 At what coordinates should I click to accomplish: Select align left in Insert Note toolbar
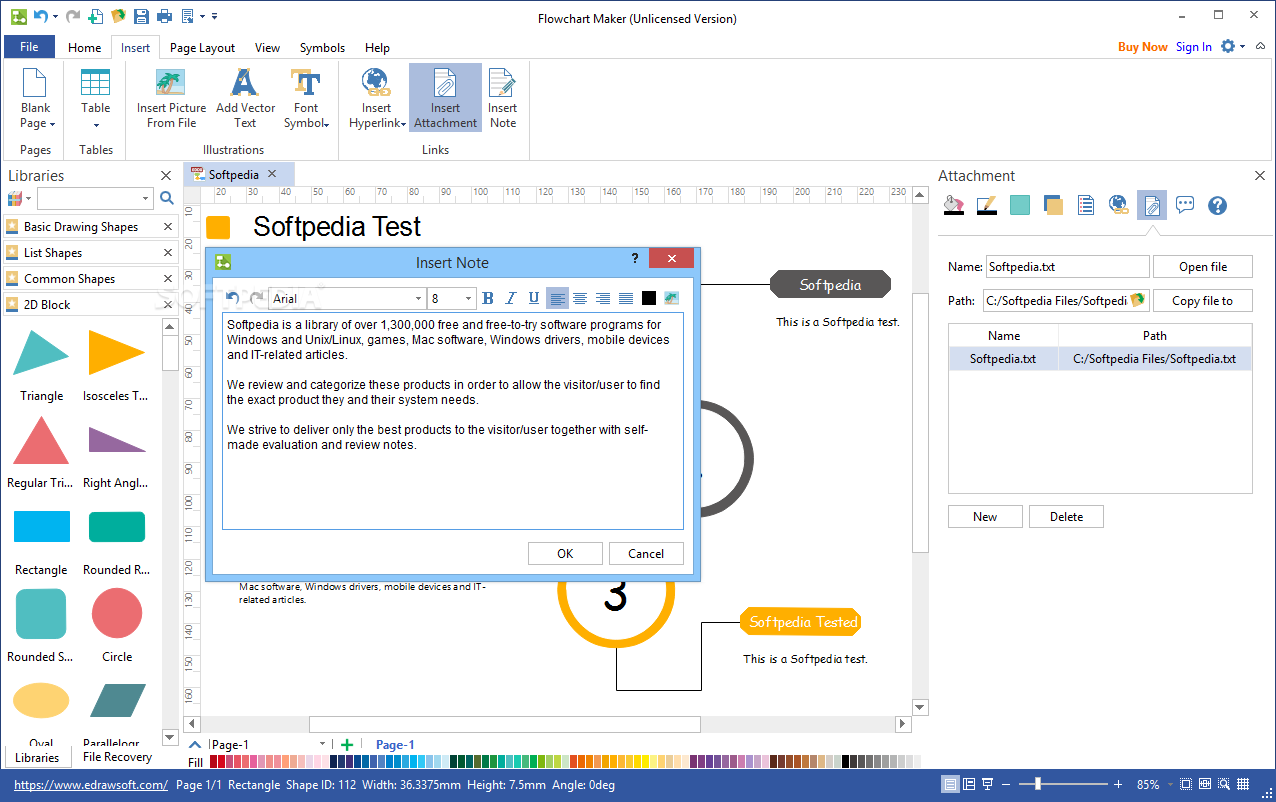(x=557, y=298)
